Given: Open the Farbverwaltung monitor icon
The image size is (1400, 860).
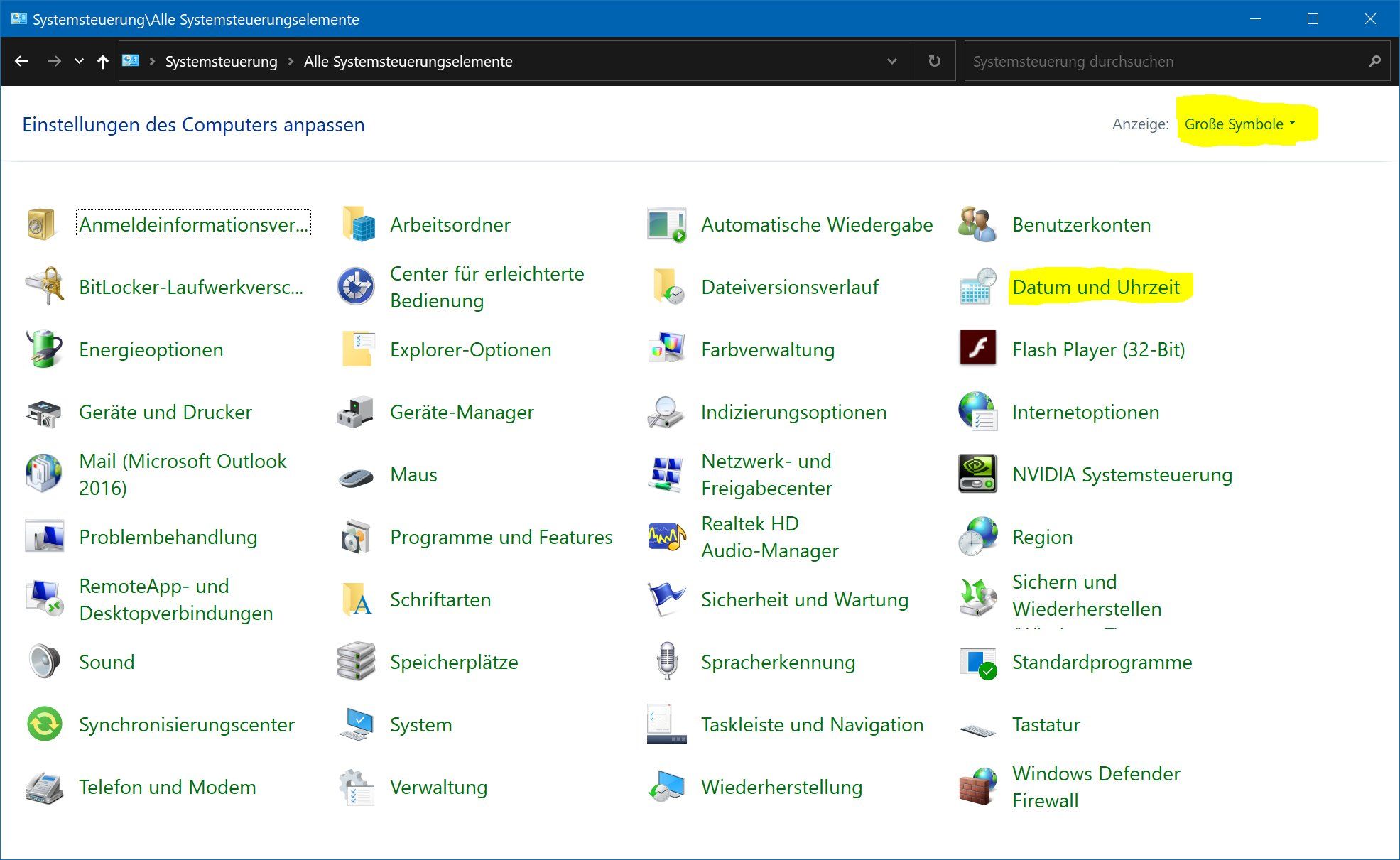Looking at the screenshot, I should pos(667,349).
